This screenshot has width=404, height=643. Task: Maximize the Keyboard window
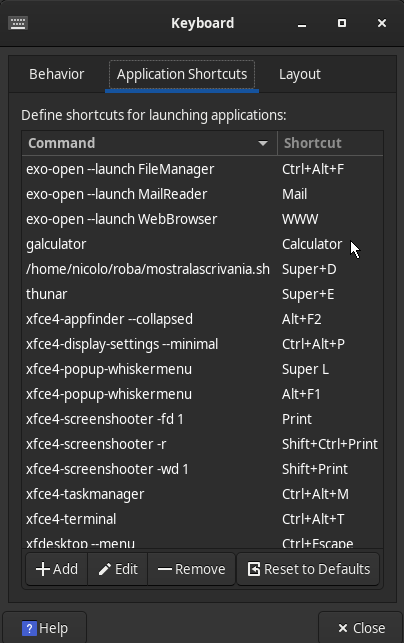(x=342, y=23)
